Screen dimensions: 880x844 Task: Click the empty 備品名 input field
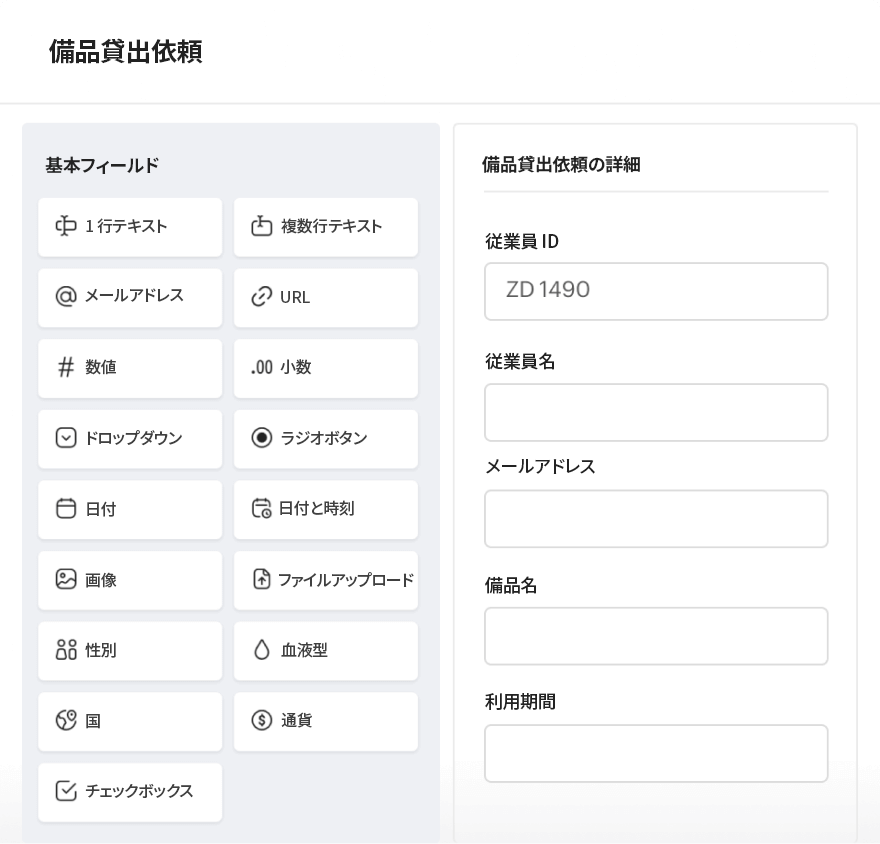[x=655, y=636]
